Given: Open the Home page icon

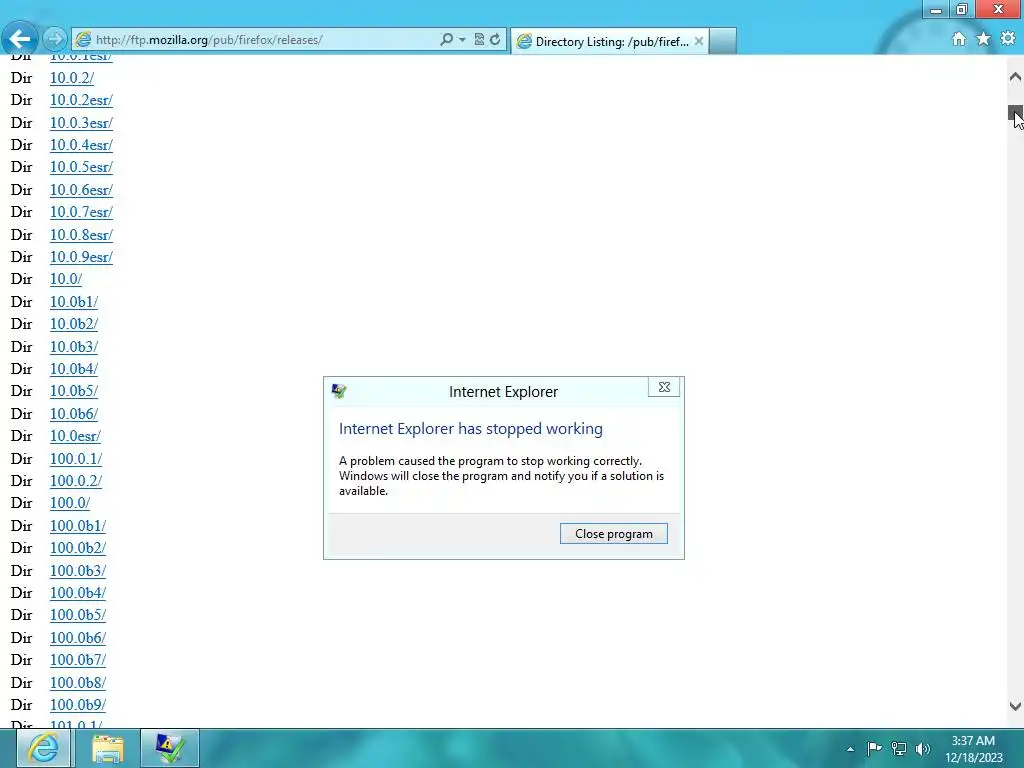Looking at the screenshot, I should click(x=958, y=39).
